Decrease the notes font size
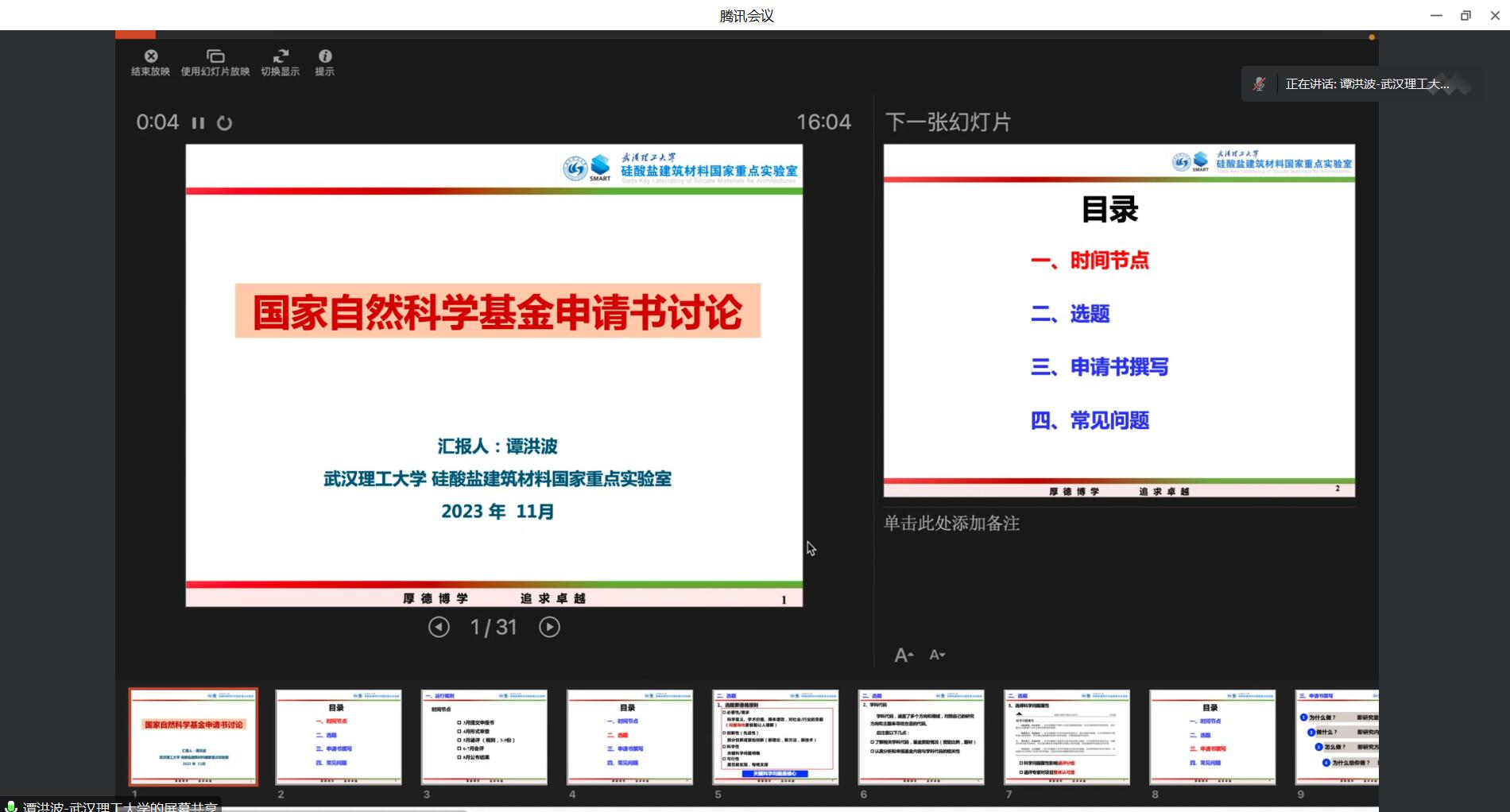 (x=937, y=655)
